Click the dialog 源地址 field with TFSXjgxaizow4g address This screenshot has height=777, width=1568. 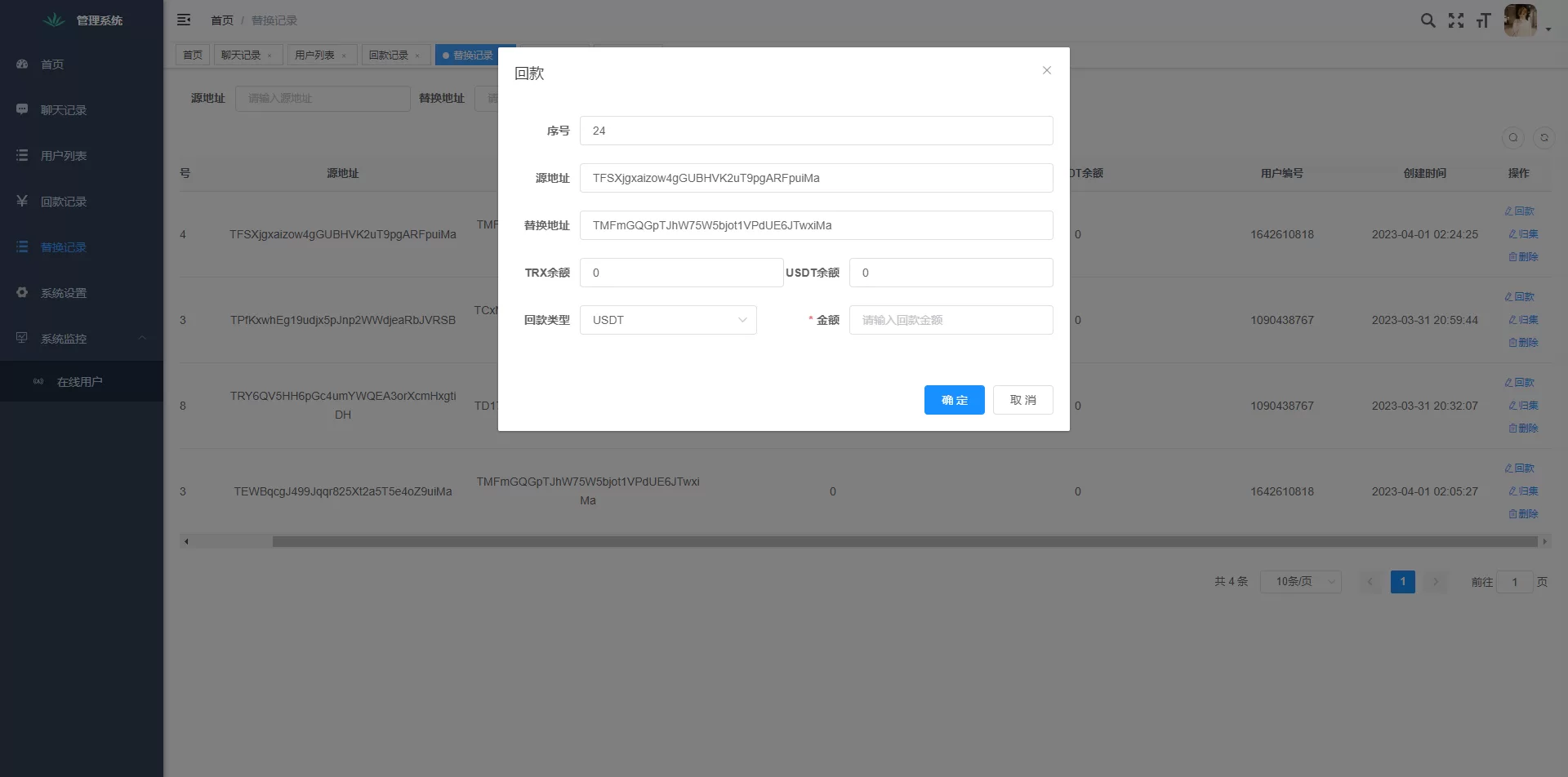point(816,178)
